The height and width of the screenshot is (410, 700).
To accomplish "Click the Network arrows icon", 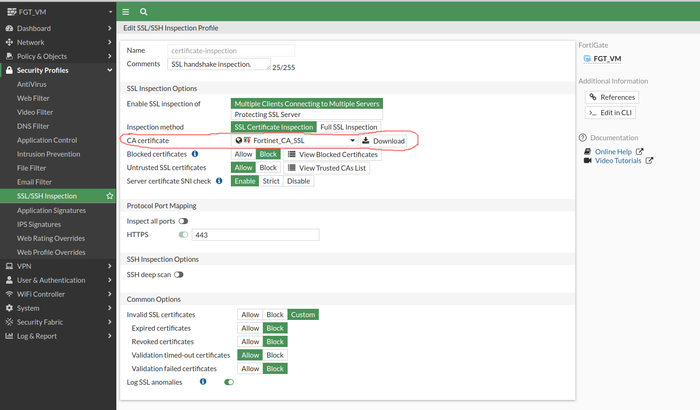I will (x=9, y=42).
